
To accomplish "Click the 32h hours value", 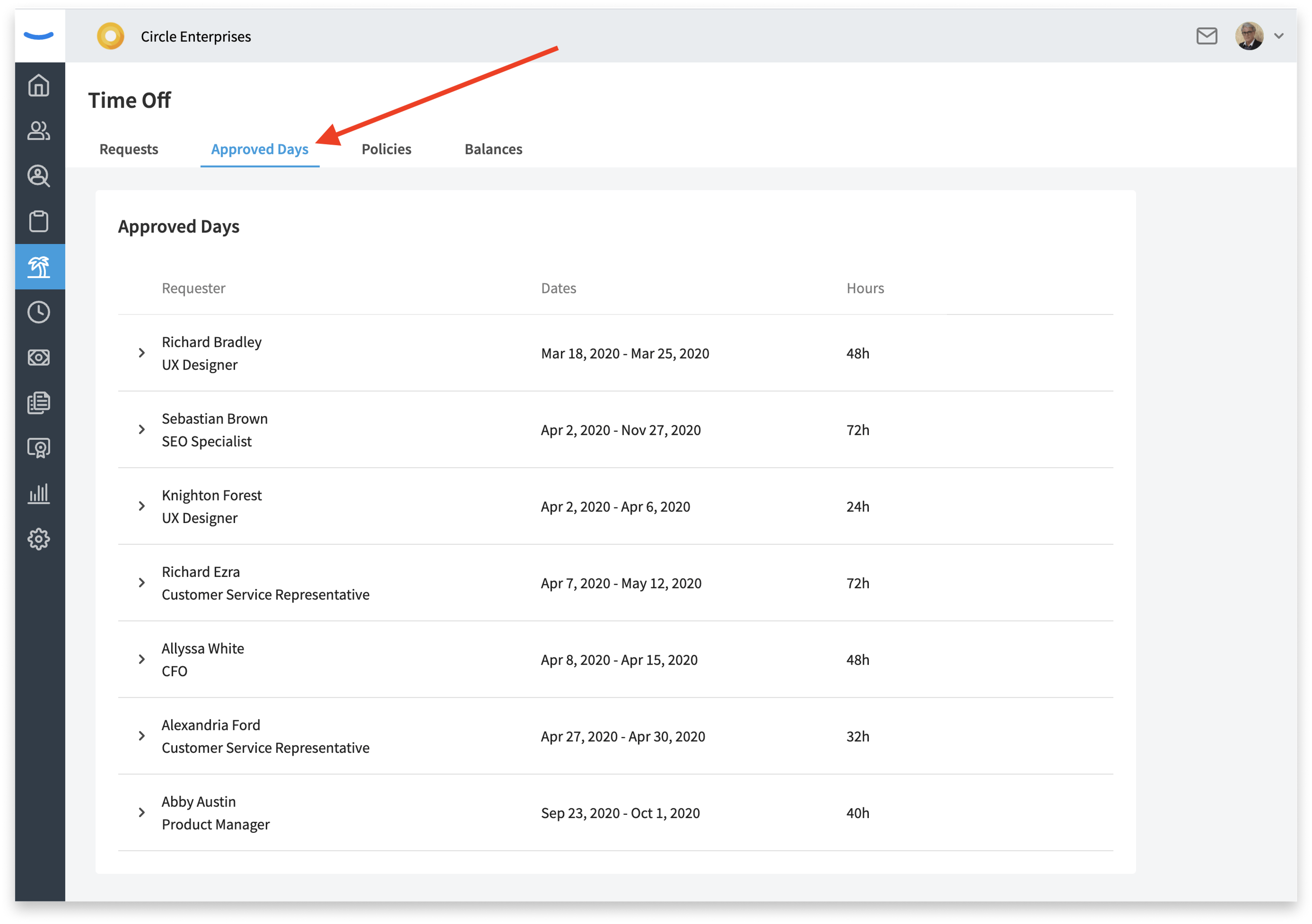I will pyautogui.click(x=858, y=736).
